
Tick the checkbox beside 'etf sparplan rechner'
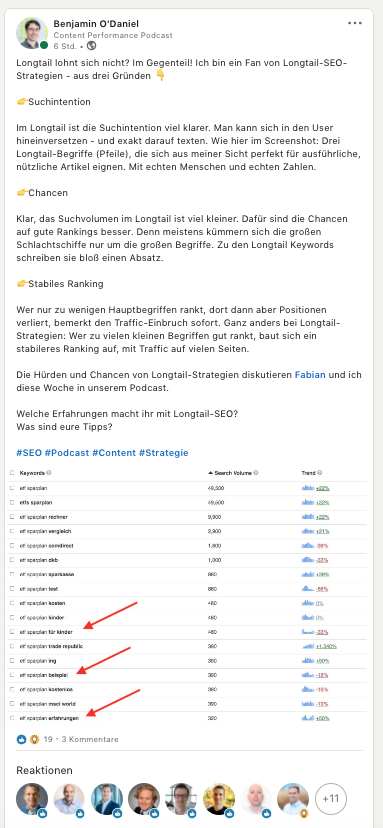click(x=12, y=517)
